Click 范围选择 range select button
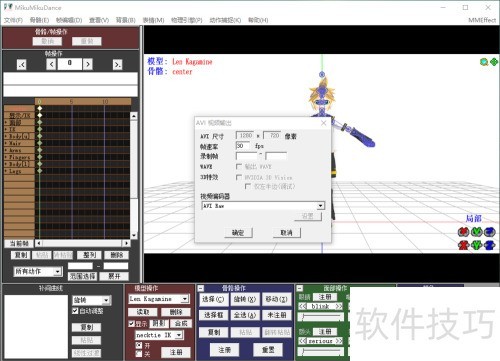This screenshot has height=361, width=500. 82,276
